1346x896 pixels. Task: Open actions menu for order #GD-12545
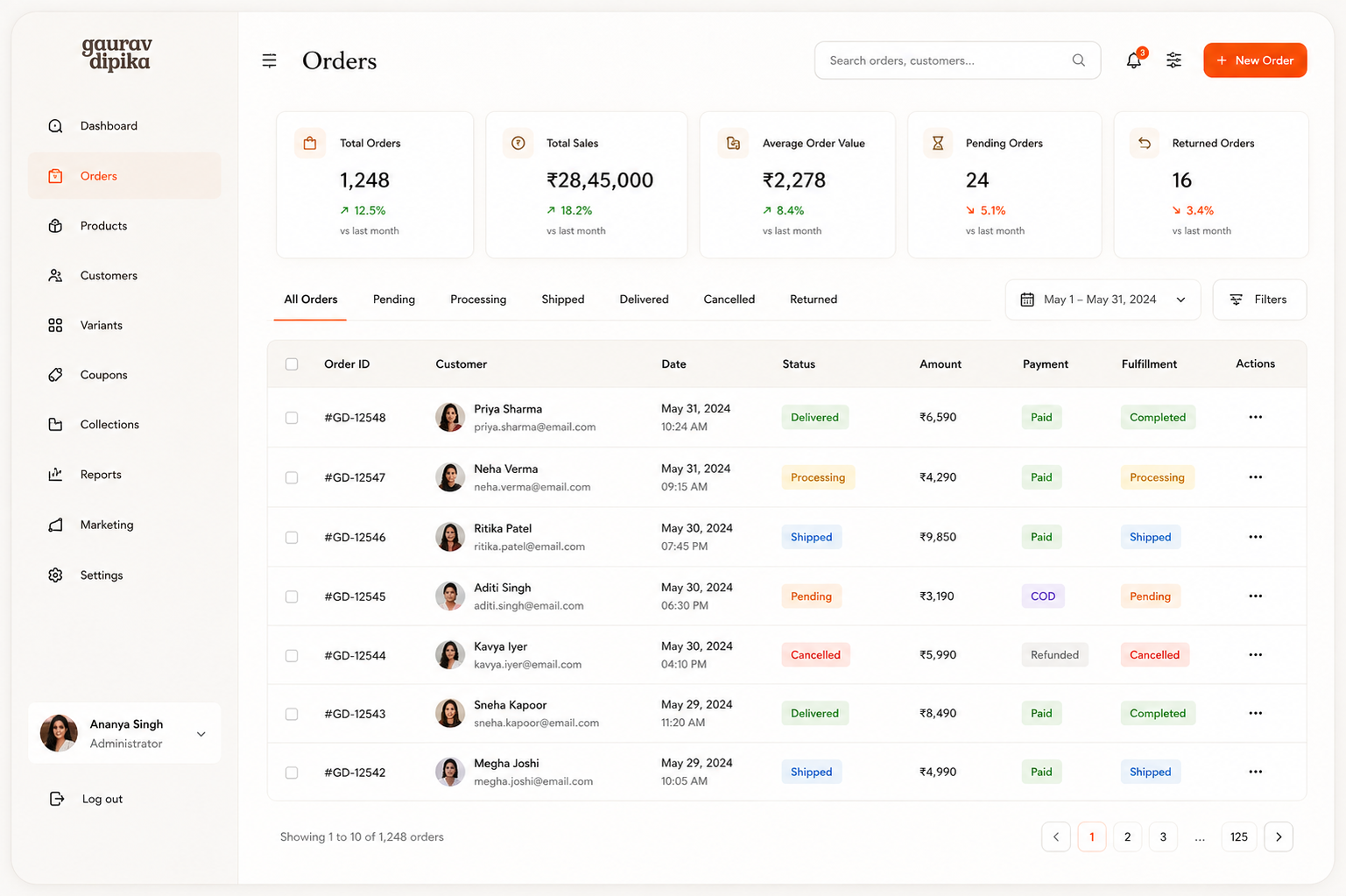pos(1255,596)
